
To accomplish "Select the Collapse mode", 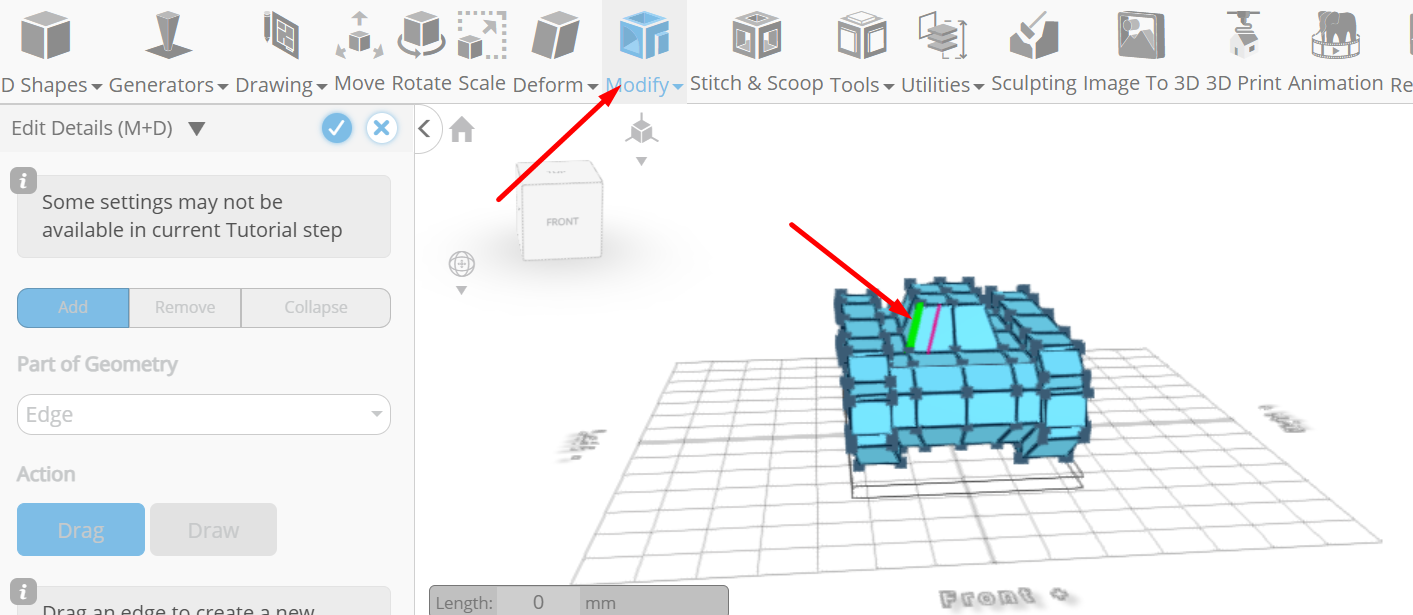I will point(316,307).
